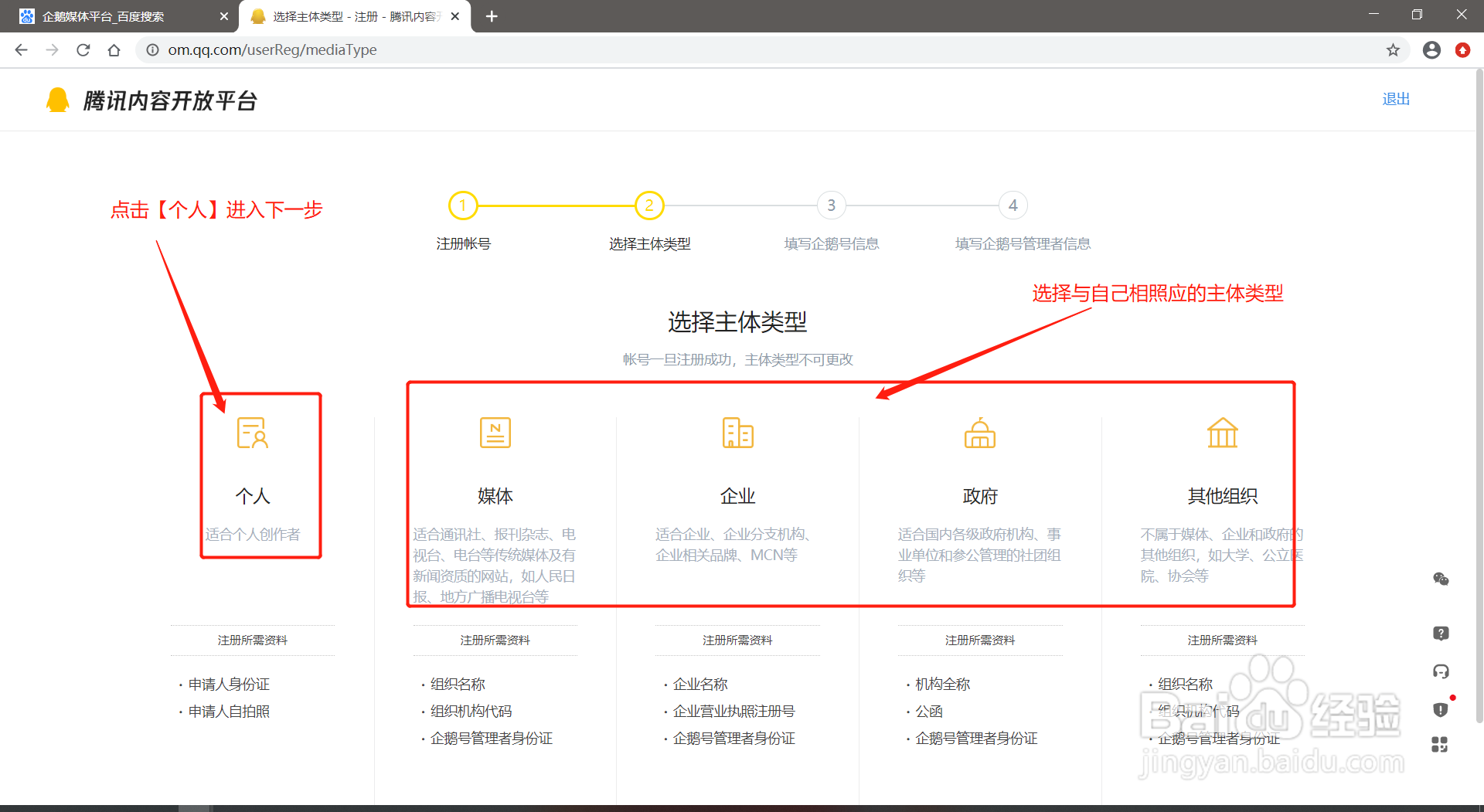View site information icon in address bar

153,50
